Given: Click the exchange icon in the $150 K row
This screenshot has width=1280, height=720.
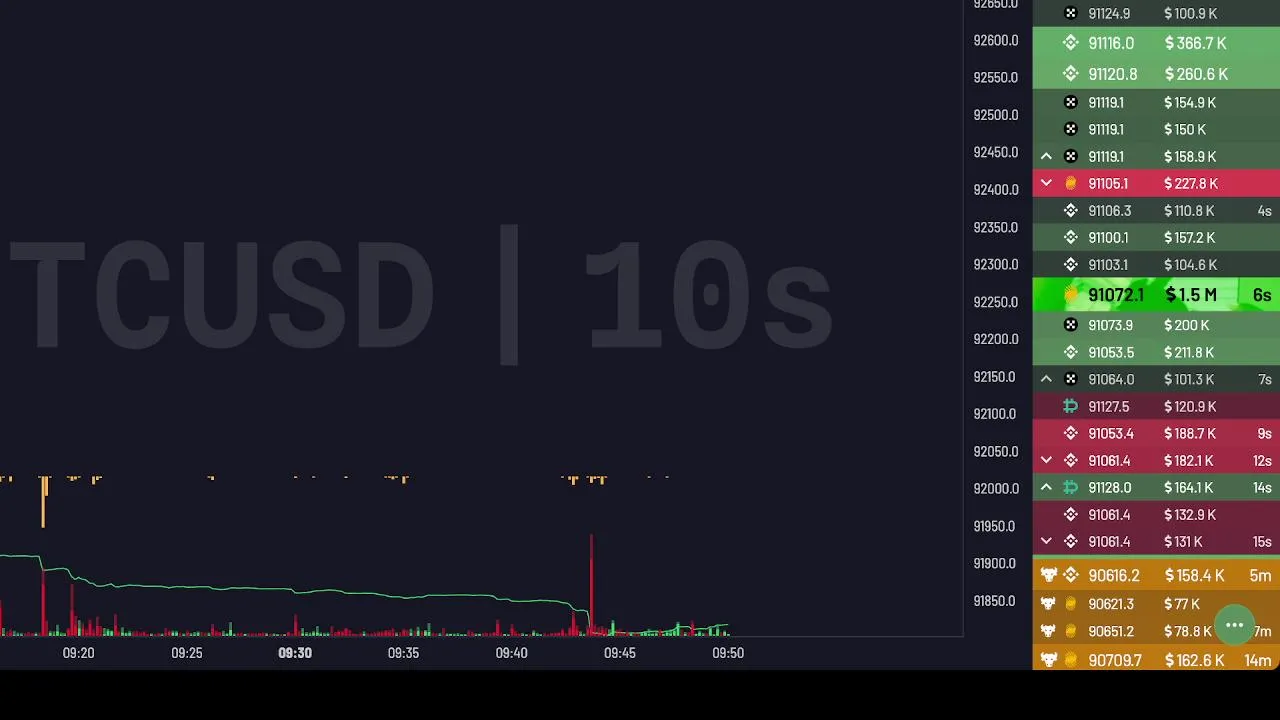Looking at the screenshot, I should point(1070,130).
